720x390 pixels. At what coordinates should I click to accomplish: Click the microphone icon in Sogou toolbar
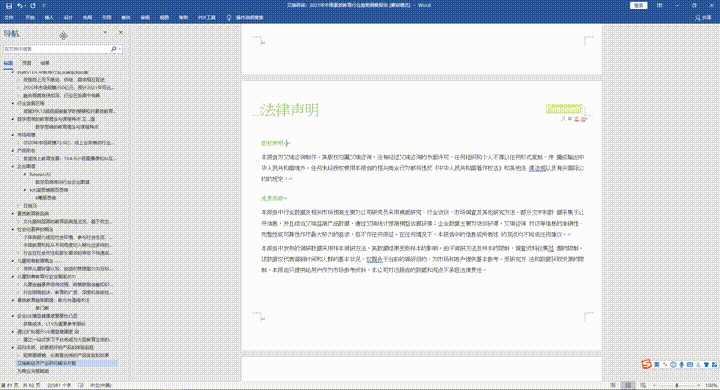681,365
